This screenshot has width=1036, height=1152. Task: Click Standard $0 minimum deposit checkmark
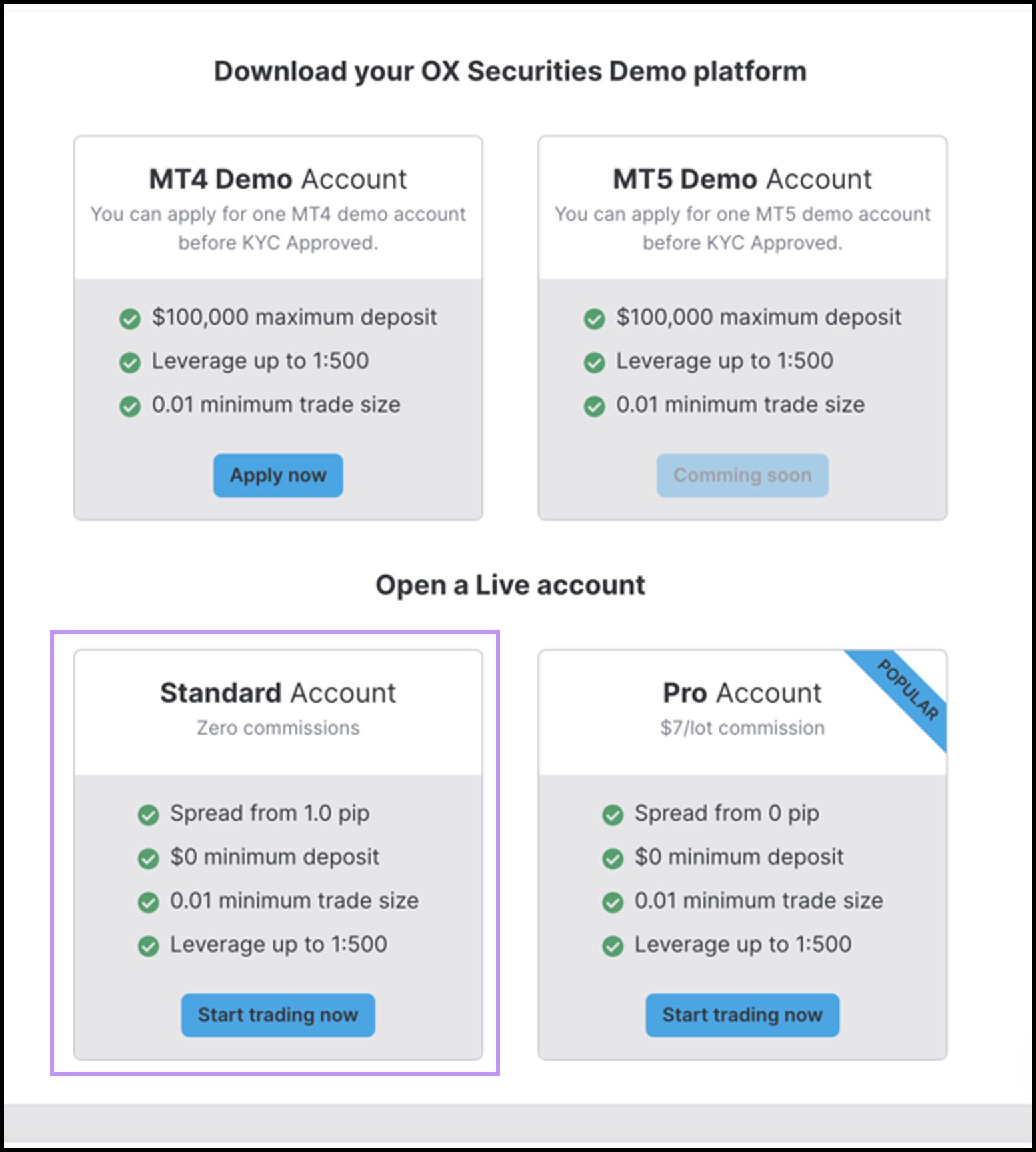[x=148, y=859]
